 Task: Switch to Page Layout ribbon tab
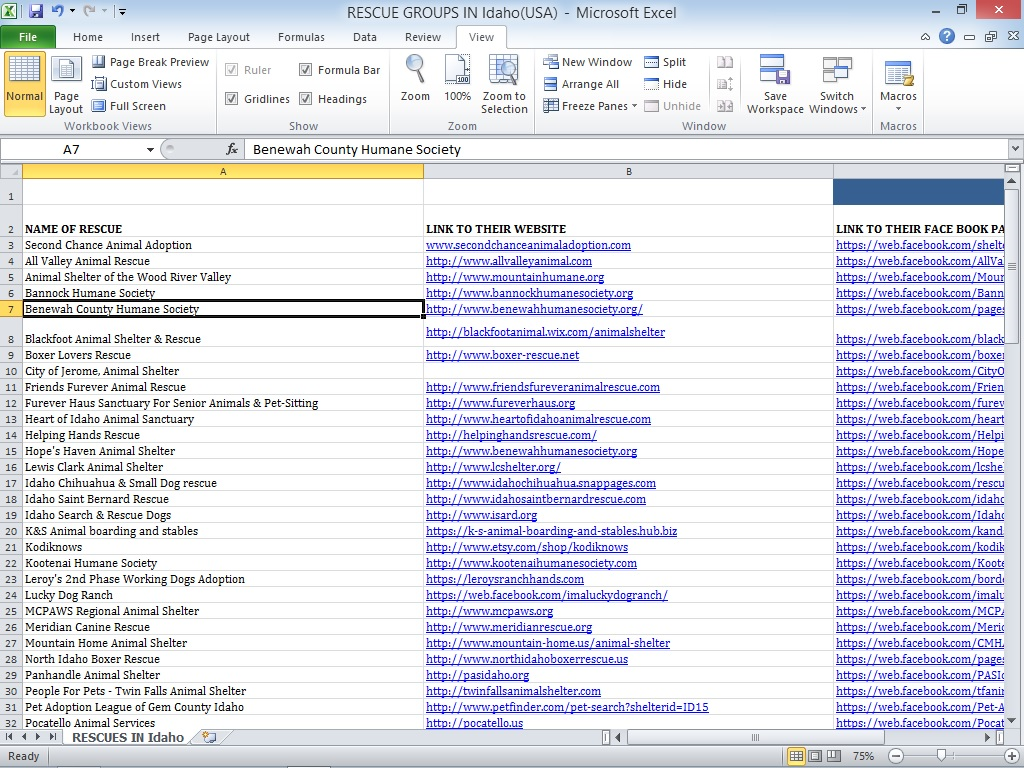pos(218,37)
